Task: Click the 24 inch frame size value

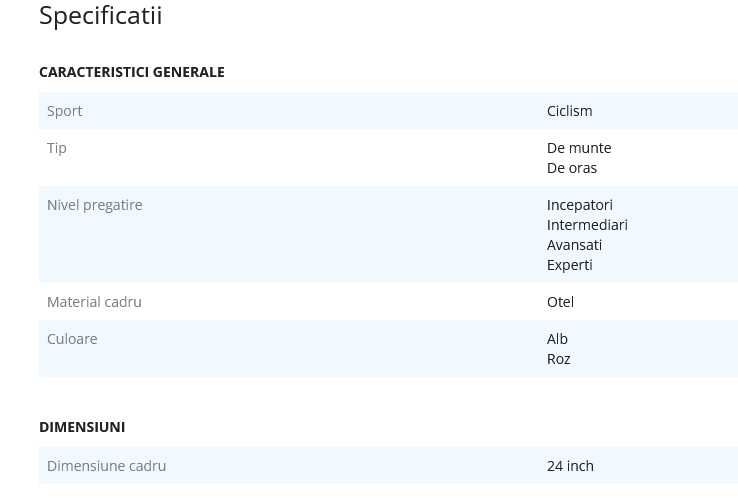Action: pyautogui.click(x=570, y=466)
